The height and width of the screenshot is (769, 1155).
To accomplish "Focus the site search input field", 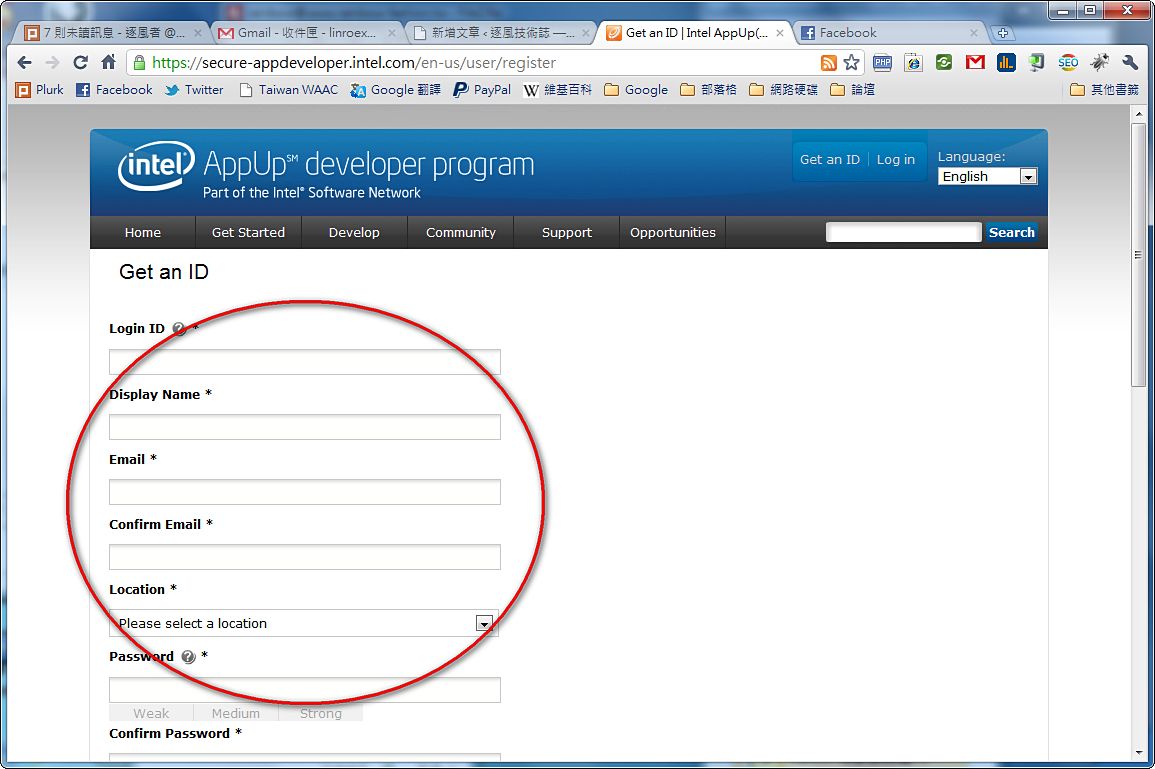I will [903, 232].
